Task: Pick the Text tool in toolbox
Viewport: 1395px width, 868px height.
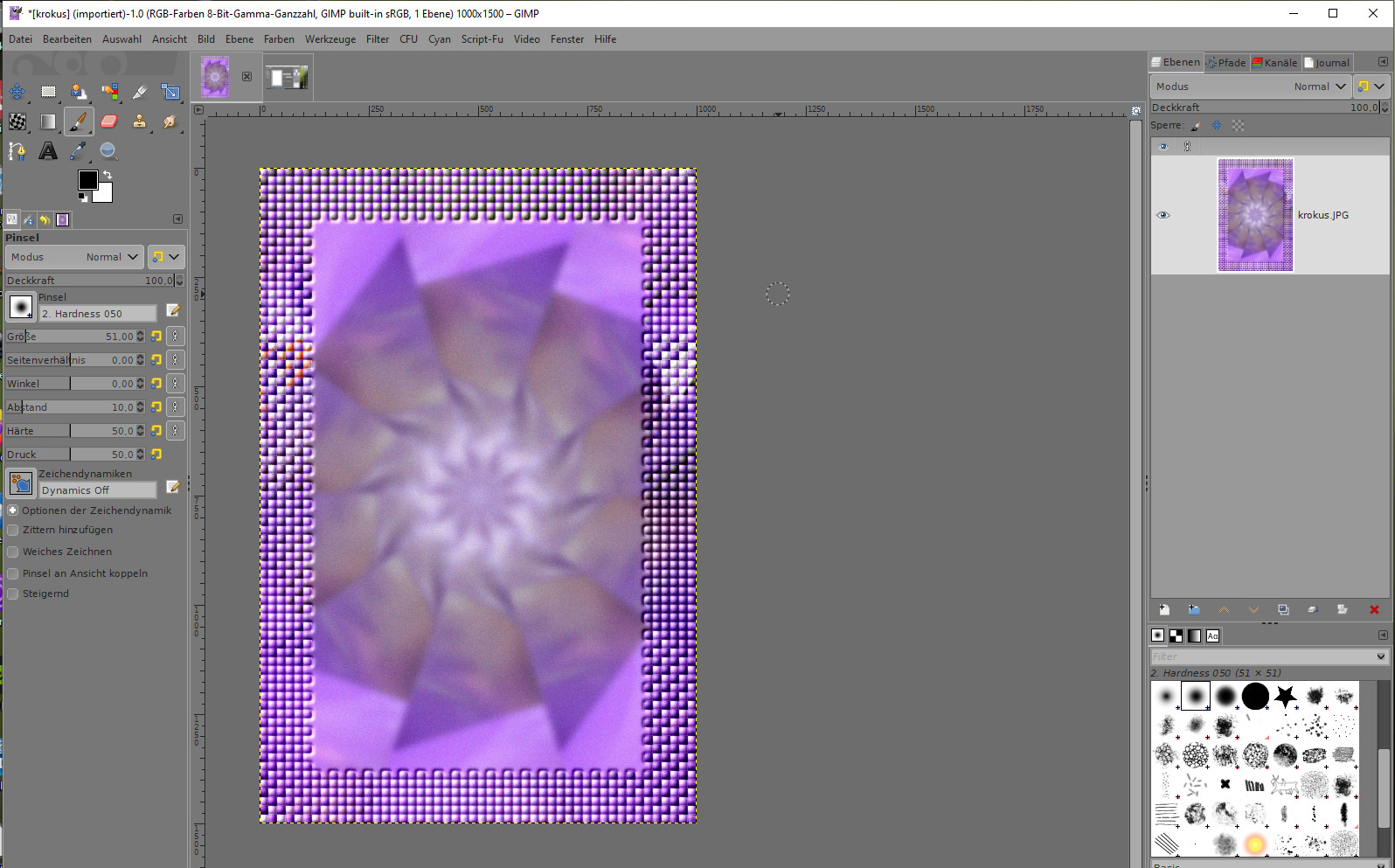Action: (48, 151)
